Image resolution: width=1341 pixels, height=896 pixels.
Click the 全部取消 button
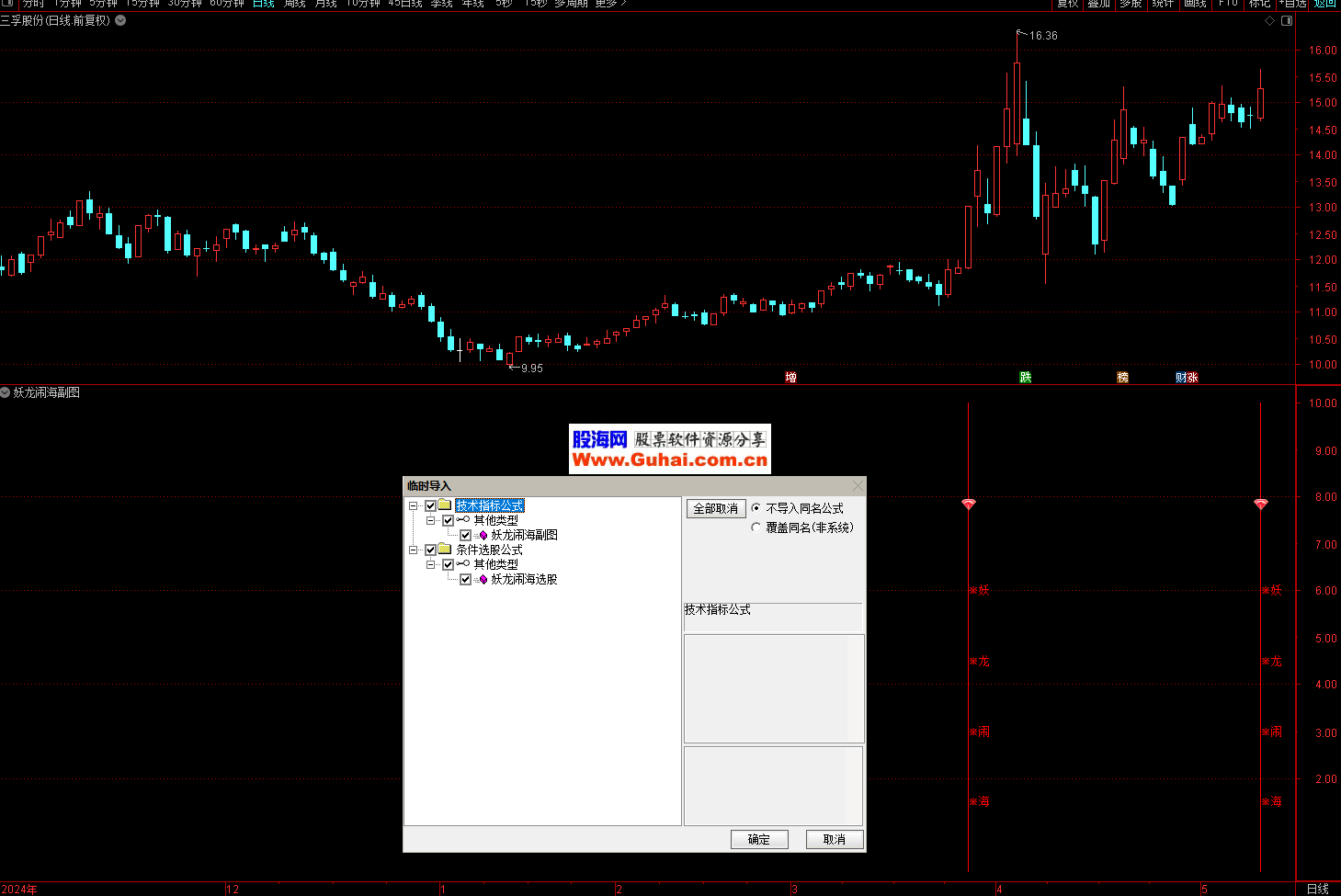pos(715,508)
